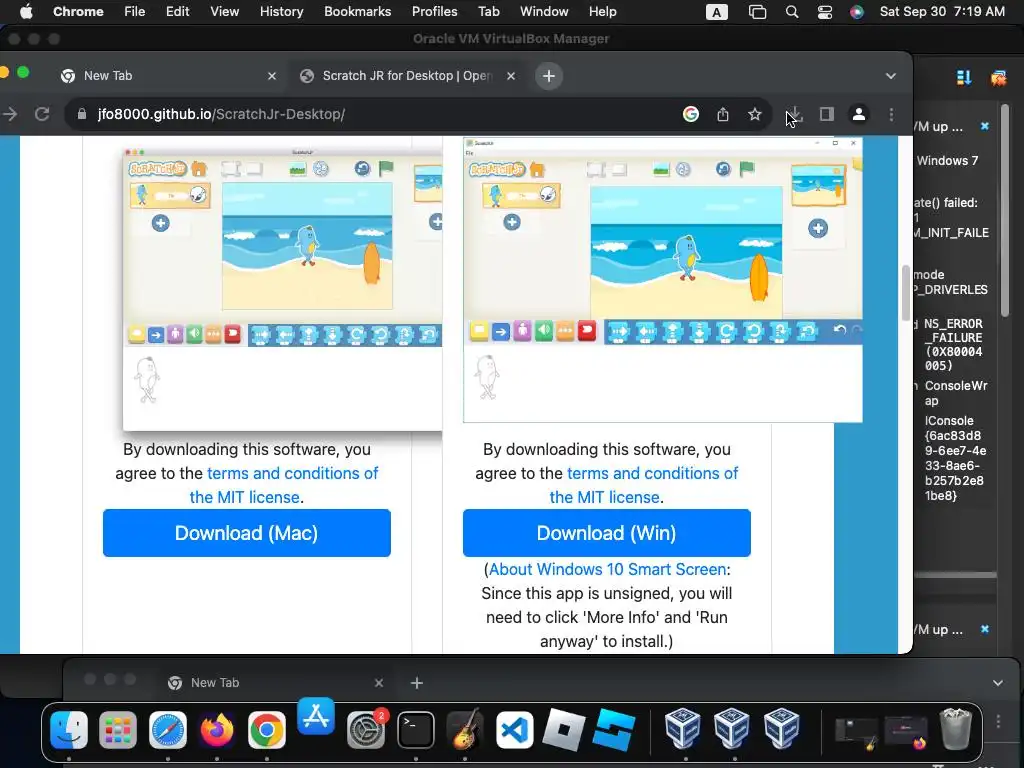
Task: Expand the tab search chevron in front Chrome window
Action: pos(891,76)
